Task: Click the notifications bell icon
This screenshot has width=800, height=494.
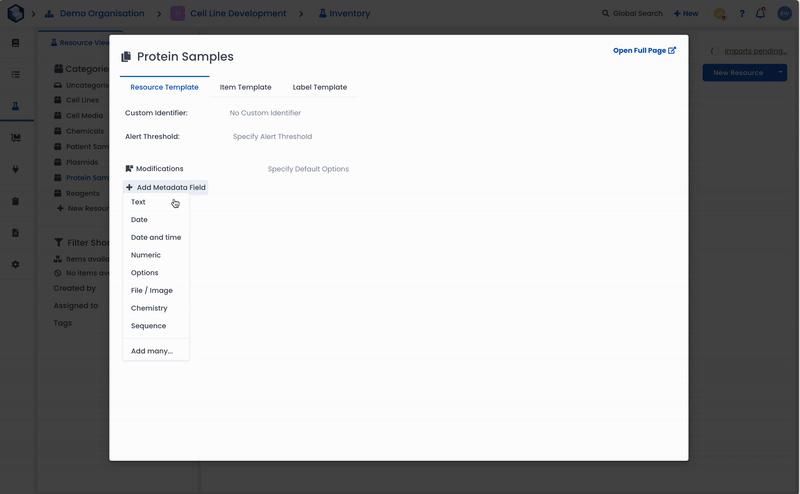Action: pos(760,14)
